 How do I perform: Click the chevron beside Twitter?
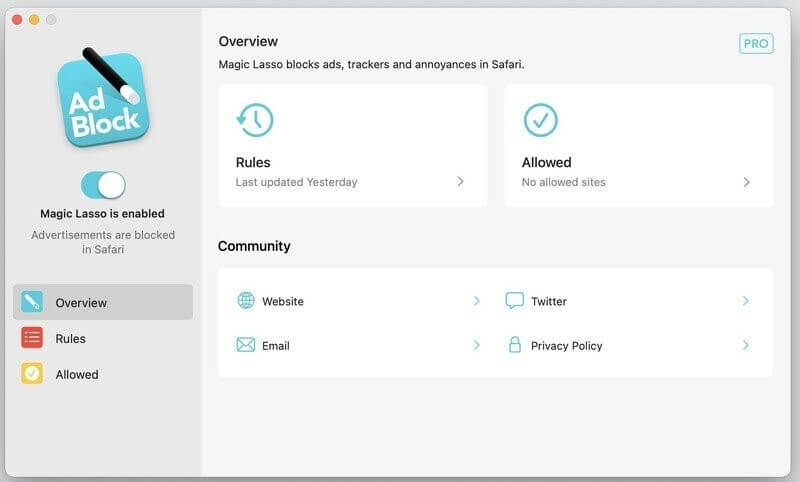click(x=746, y=301)
